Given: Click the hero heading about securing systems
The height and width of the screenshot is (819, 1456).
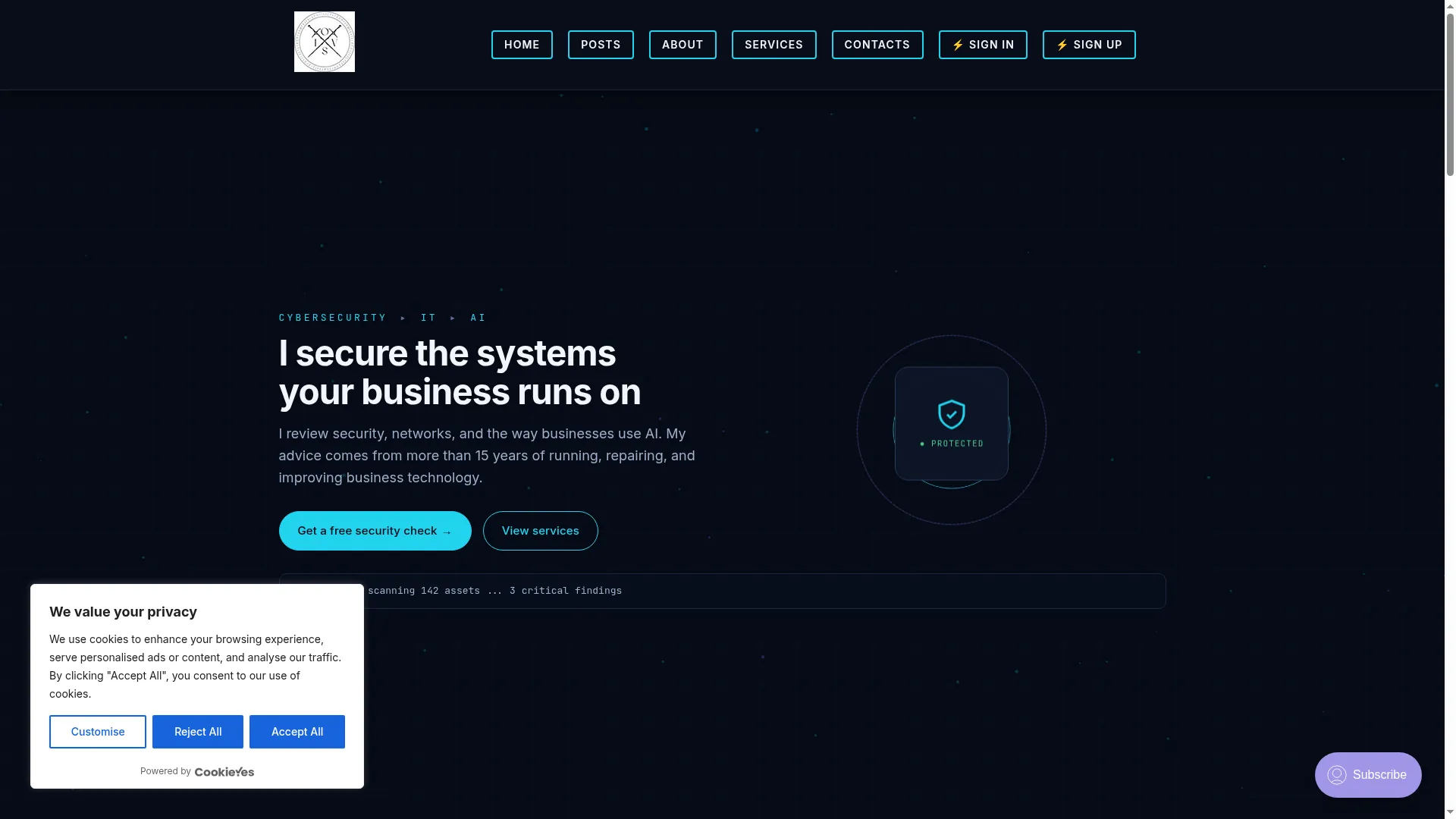Looking at the screenshot, I should tap(460, 372).
